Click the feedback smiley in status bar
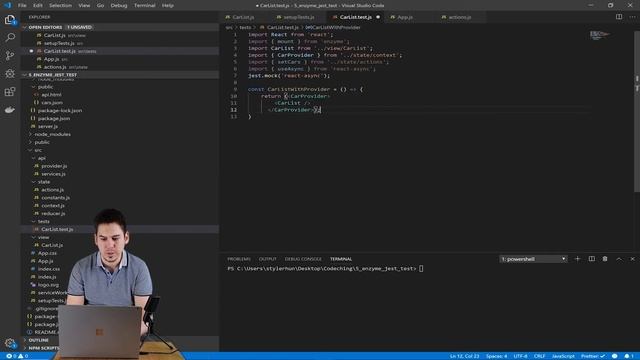Image resolution: width=640 pixels, height=360 pixels. [614, 356]
